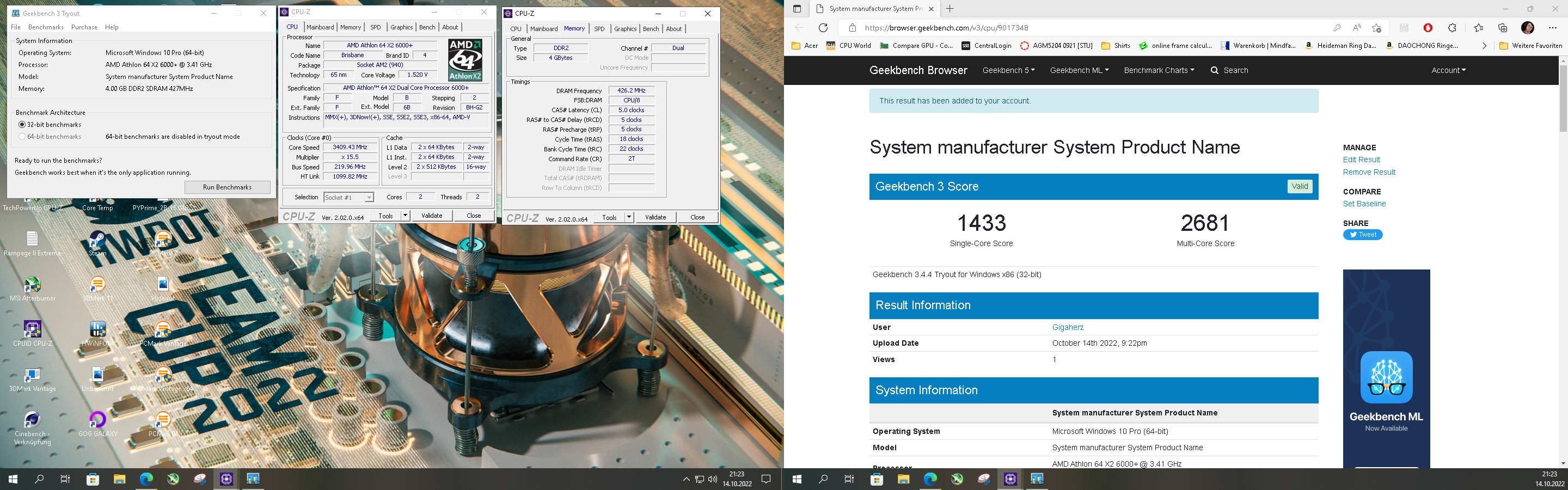The height and width of the screenshot is (490, 1568).
Task: Show hidden tray icons on left taskbar
Action: click(x=686, y=479)
